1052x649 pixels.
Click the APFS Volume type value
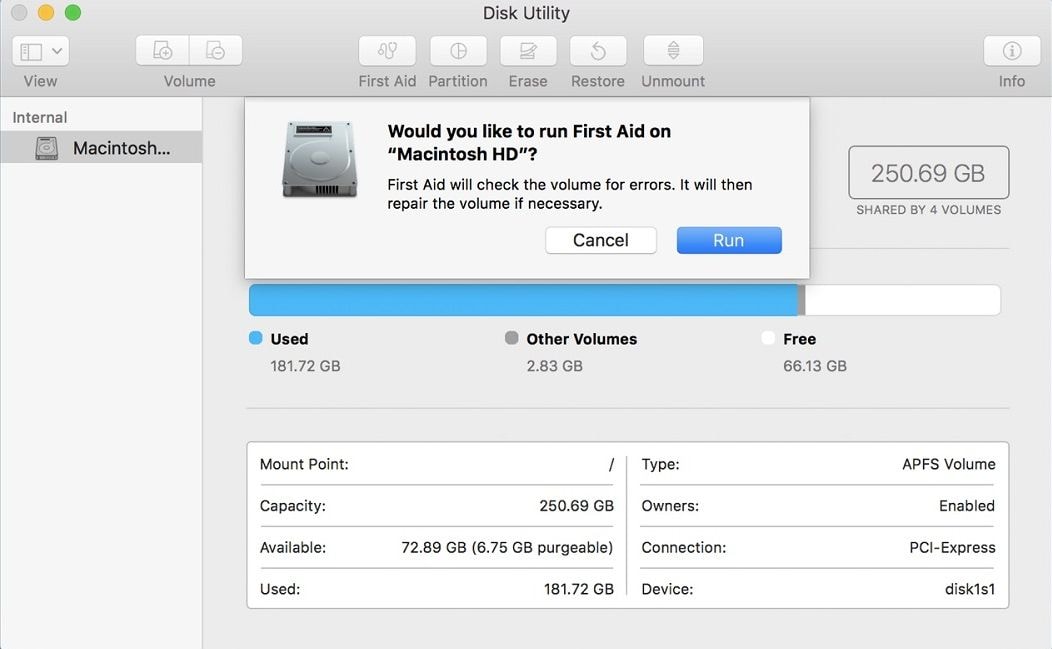coord(948,464)
